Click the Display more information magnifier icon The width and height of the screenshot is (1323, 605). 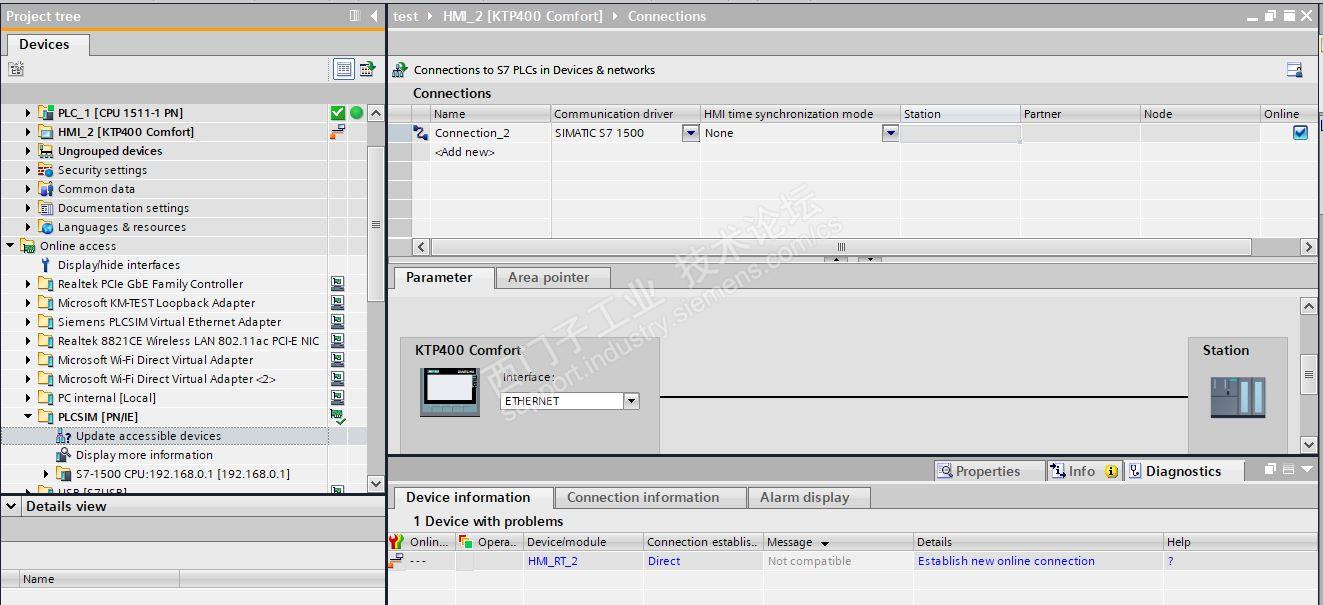click(64, 455)
